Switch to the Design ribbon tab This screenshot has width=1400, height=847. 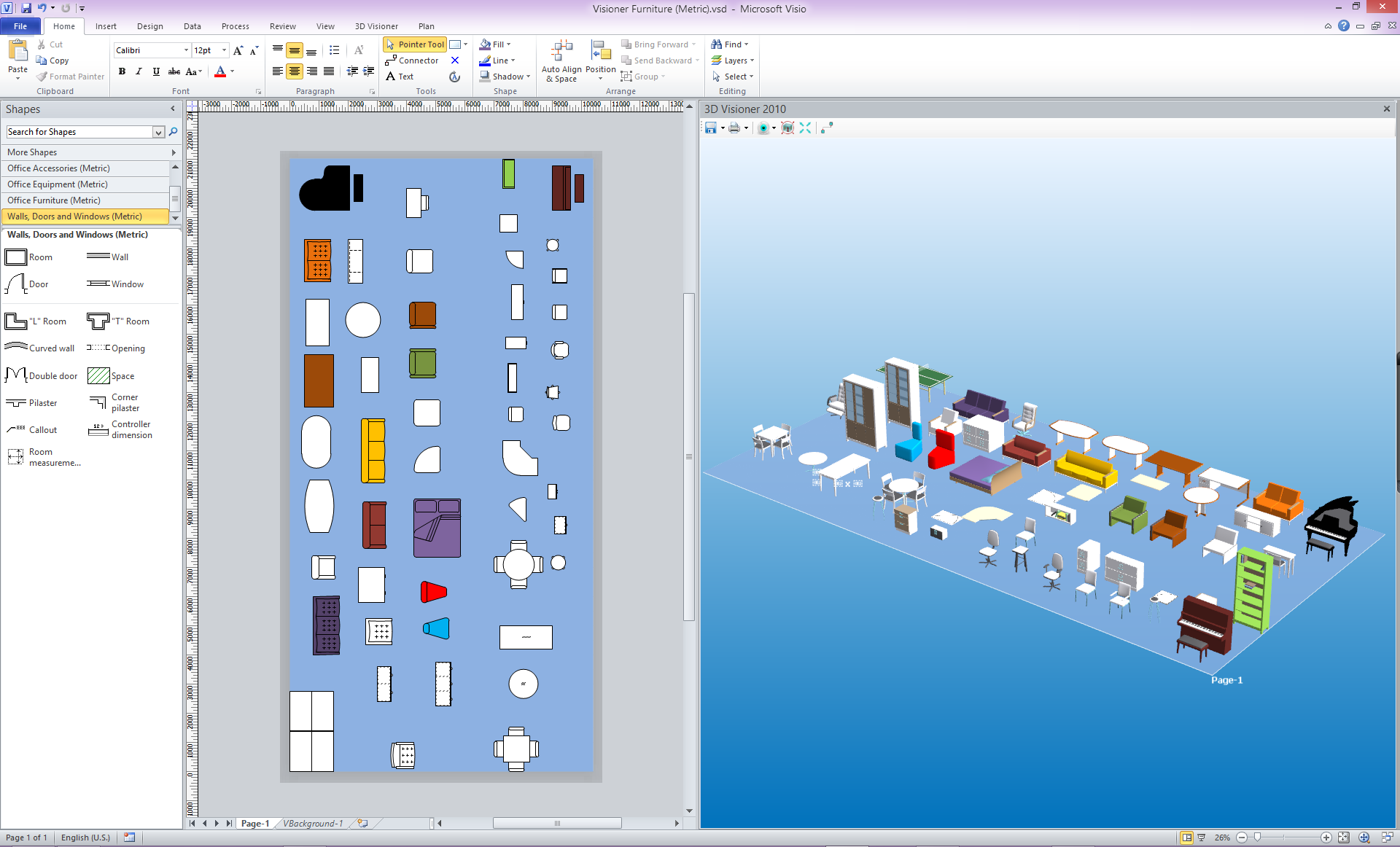click(149, 26)
